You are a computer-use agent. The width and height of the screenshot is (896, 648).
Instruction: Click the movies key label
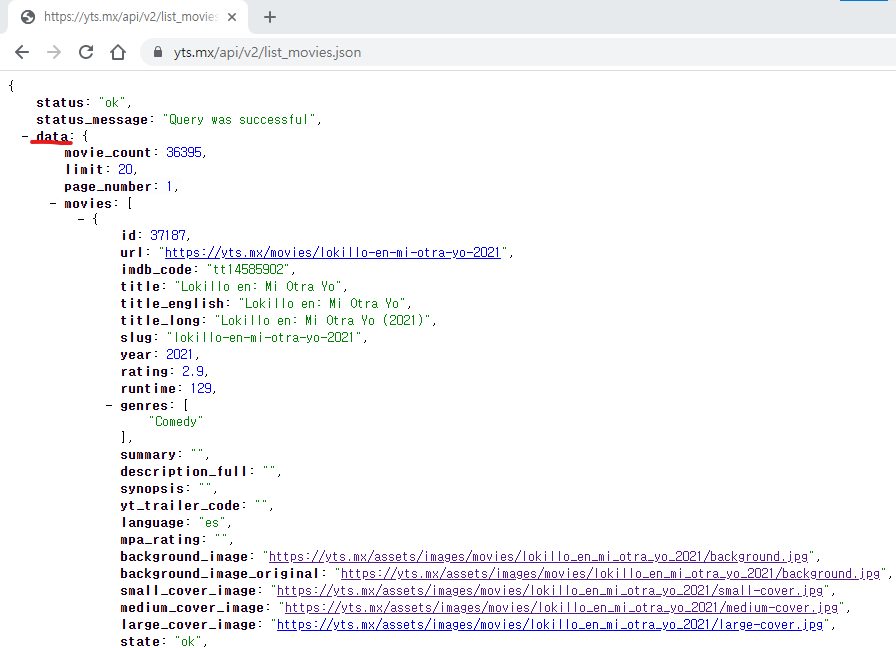pyautogui.click(x=88, y=203)
